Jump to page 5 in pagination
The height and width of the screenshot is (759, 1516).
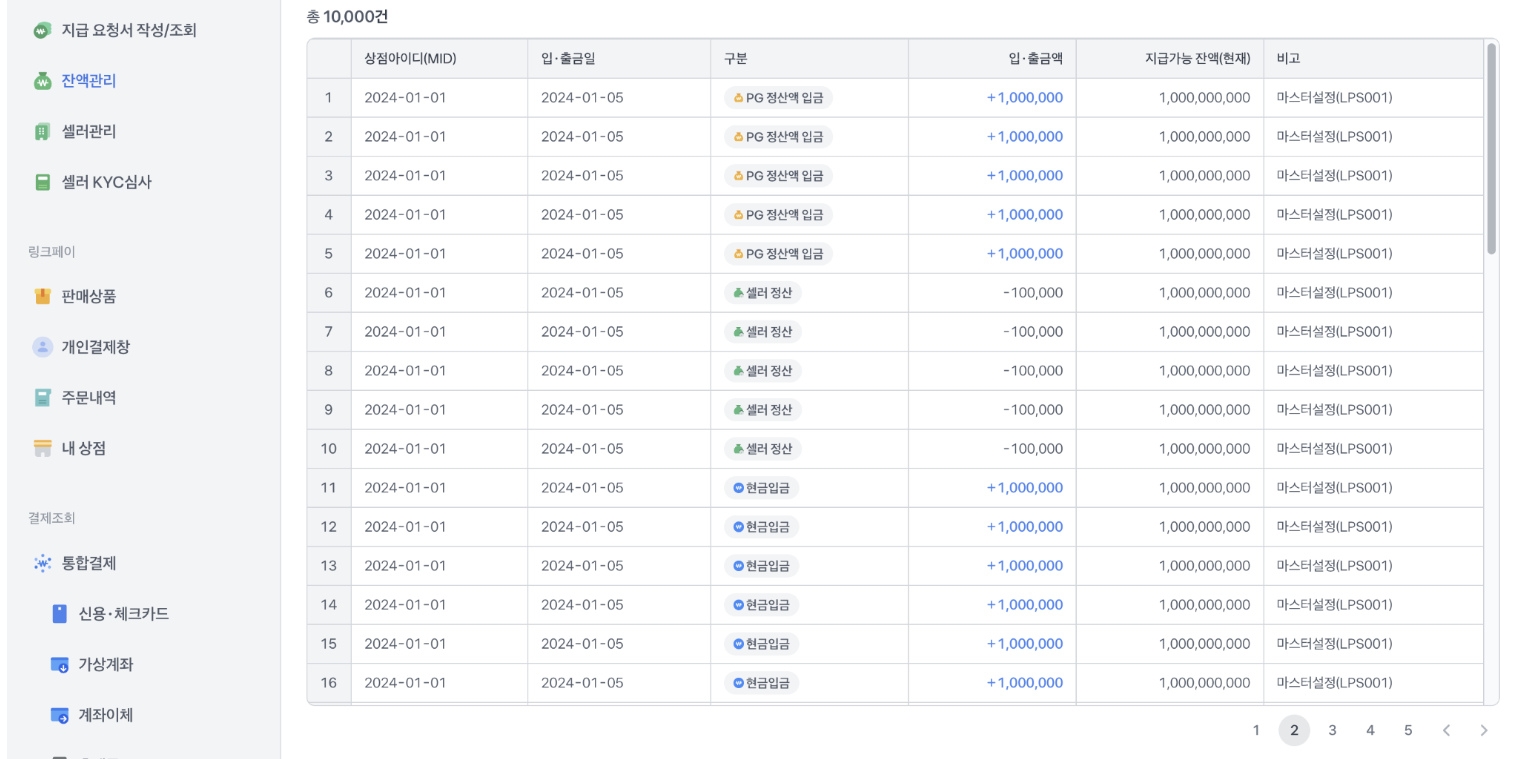click(x=1408, y=730)
